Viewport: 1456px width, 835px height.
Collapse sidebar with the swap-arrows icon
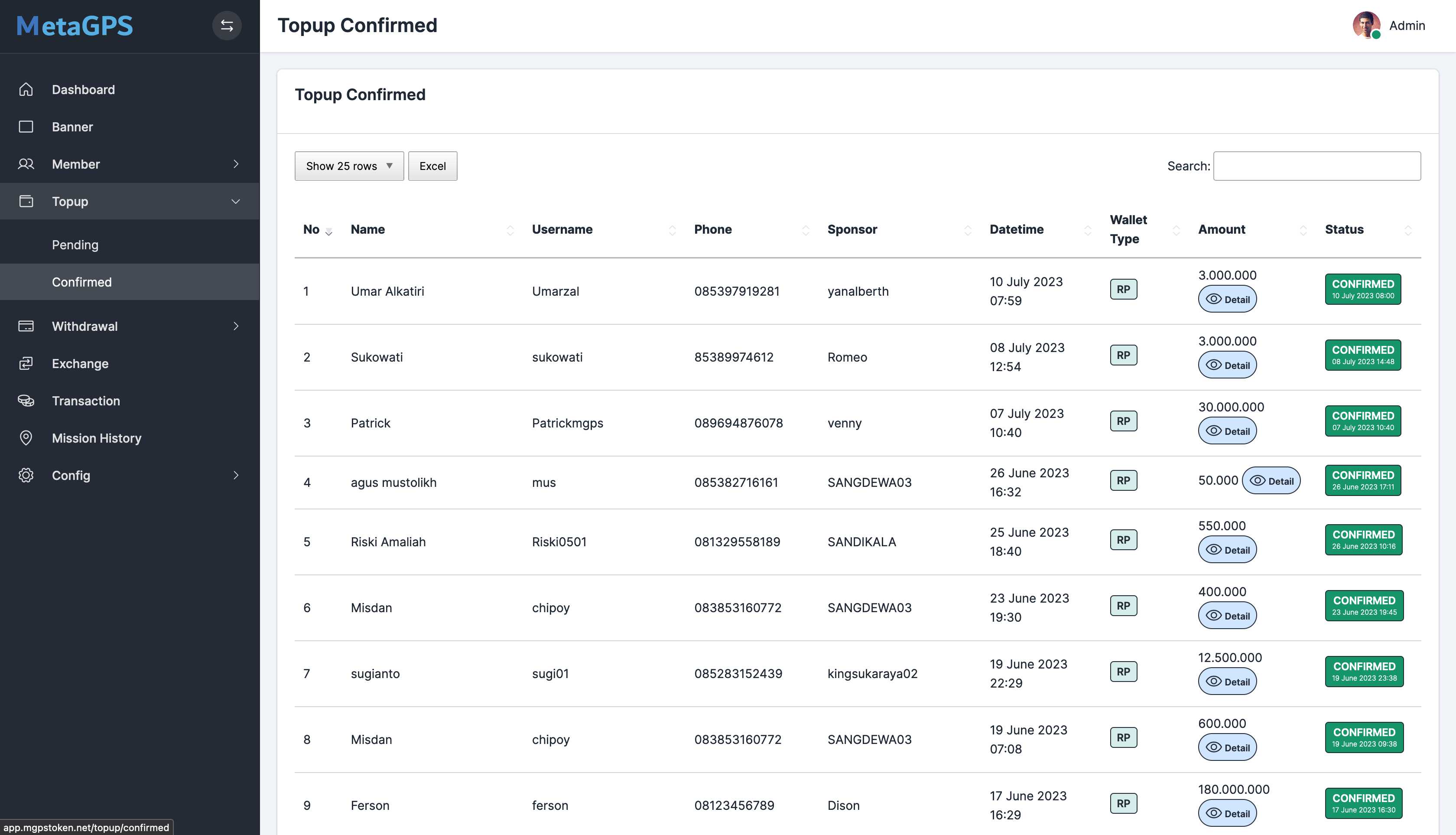click(x=227, y=26)
